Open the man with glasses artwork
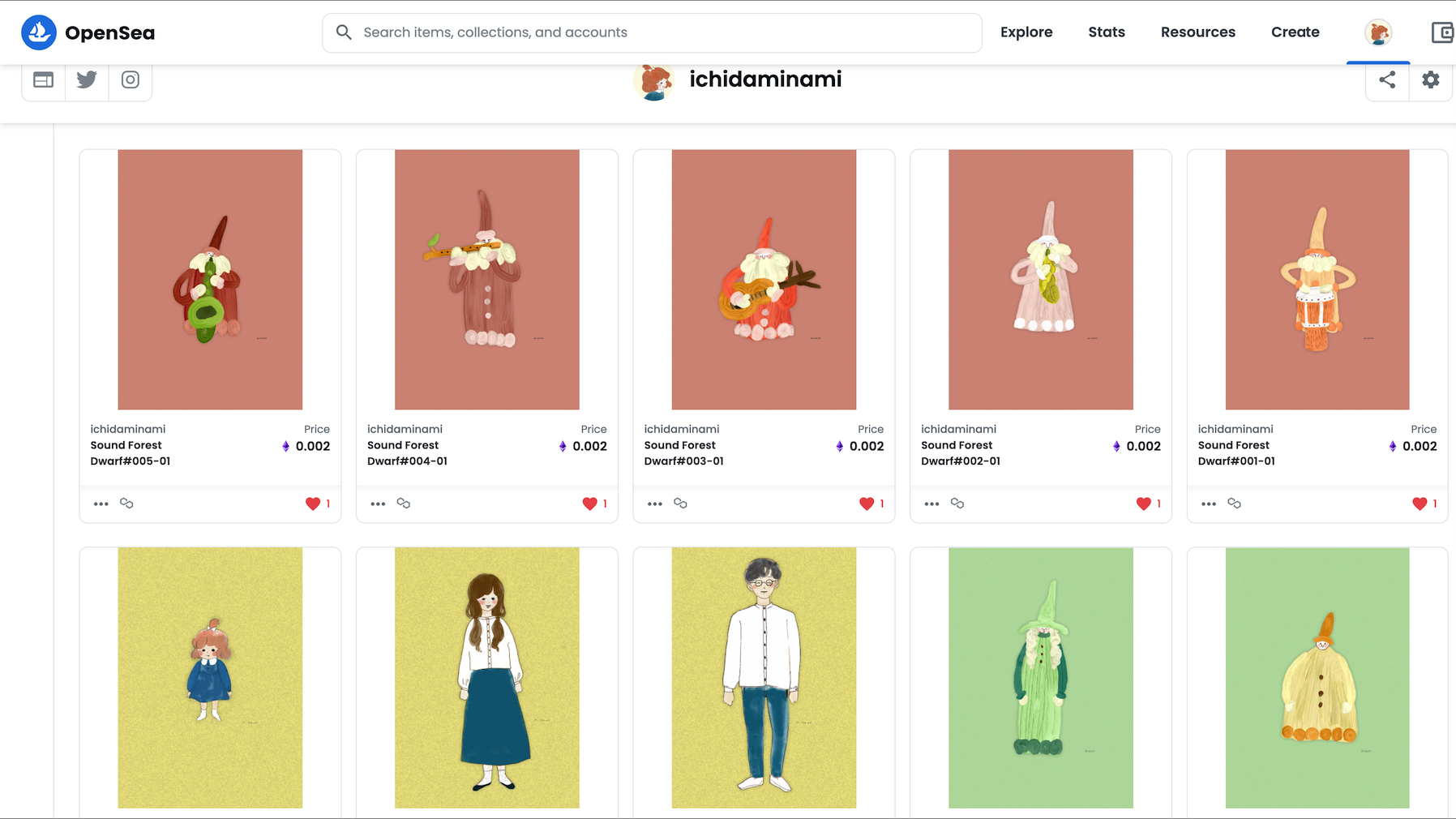This screenshot has height=819, width=1456. (x=764, y=678)
